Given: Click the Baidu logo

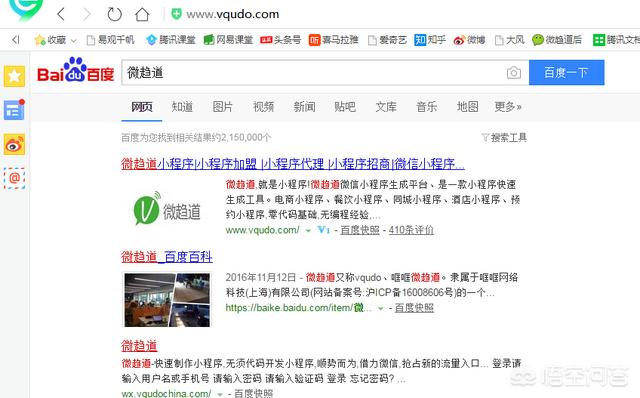Looking at the screenshot, I should pos(76,70).
